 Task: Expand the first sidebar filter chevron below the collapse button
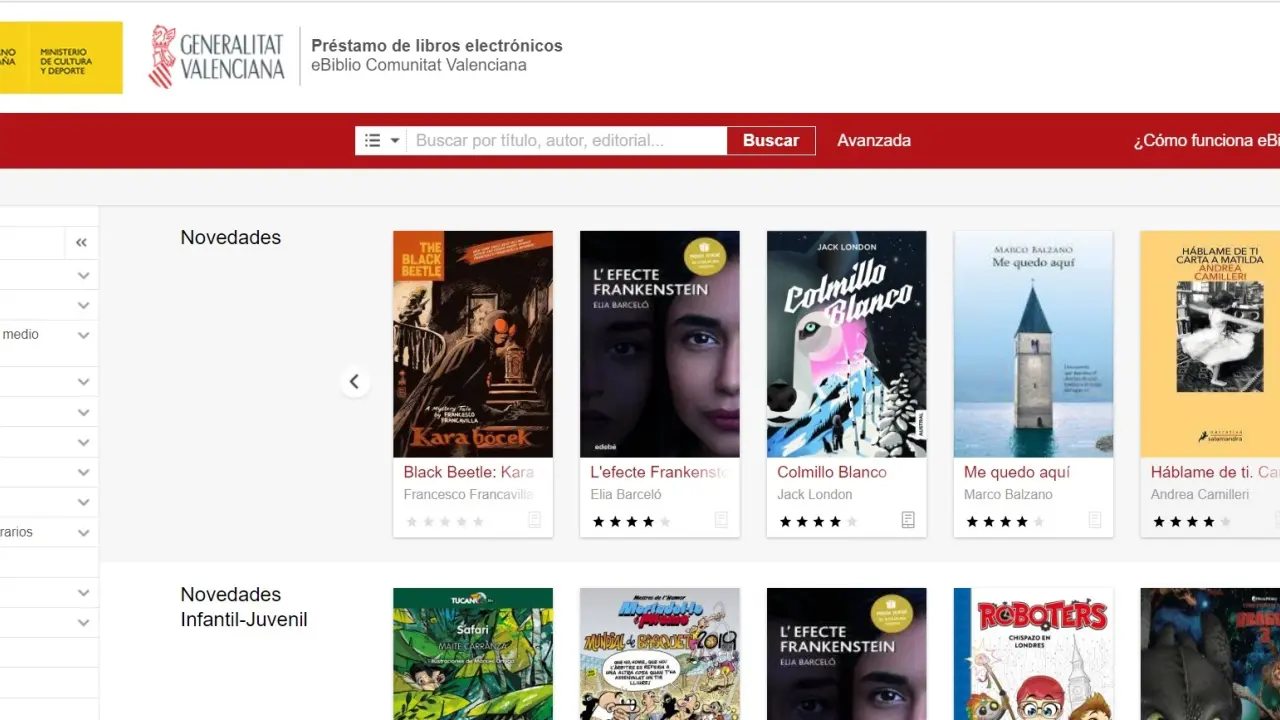click(x=84, y=275)
